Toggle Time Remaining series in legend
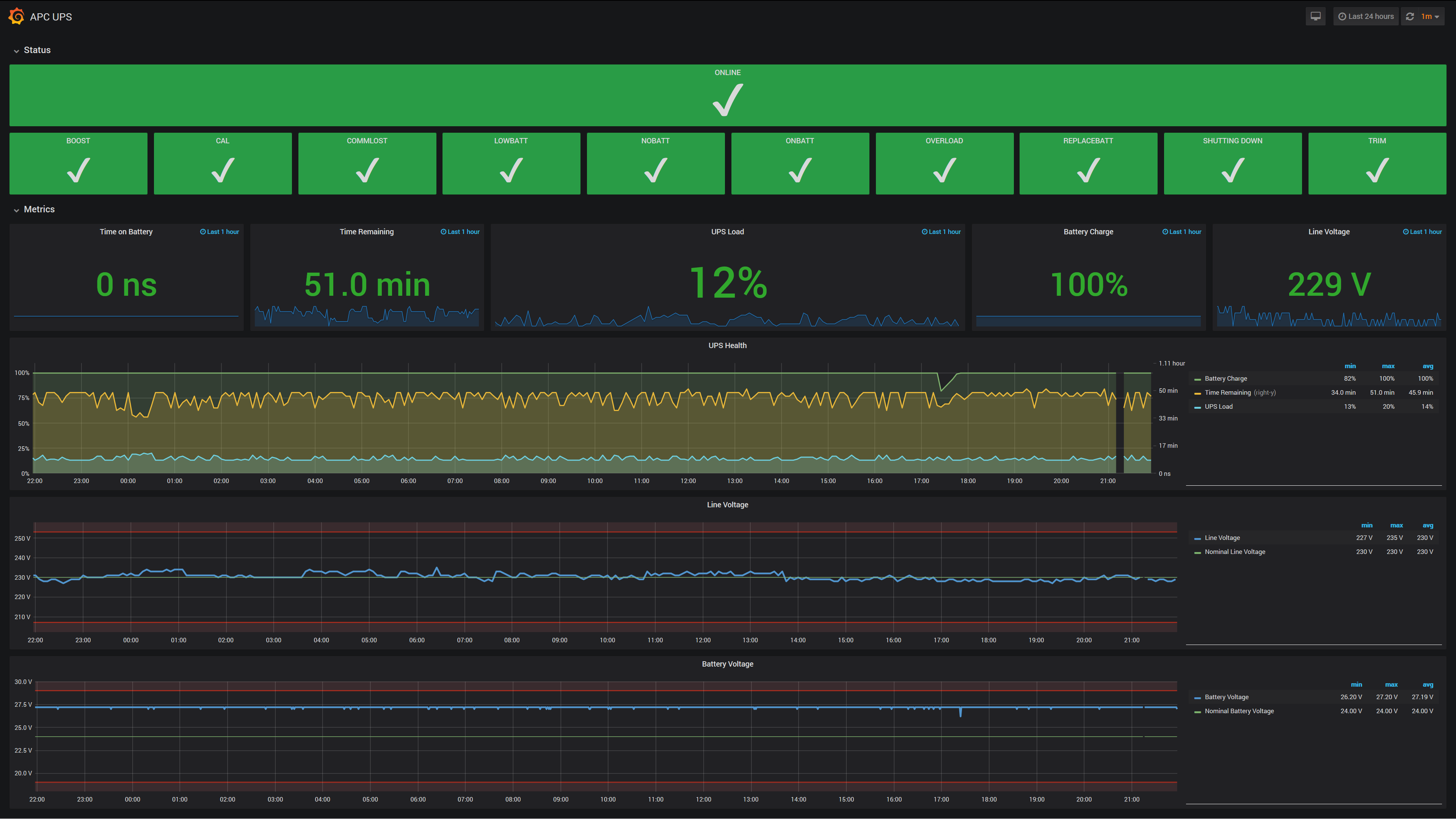Screen dimensions: 1456x819 click(x=1227, y=393)
